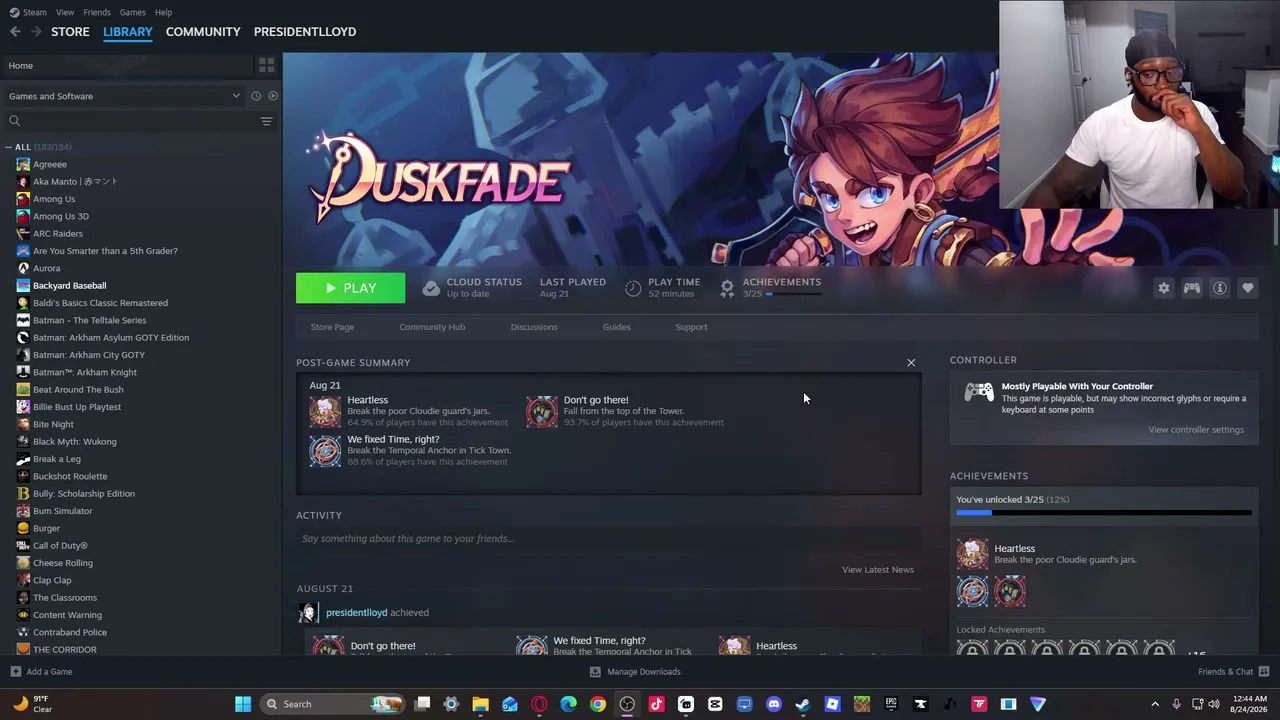
Task: Open Friends & Chat window icon
Action: pyautogui.click(x=1264, y=671)
